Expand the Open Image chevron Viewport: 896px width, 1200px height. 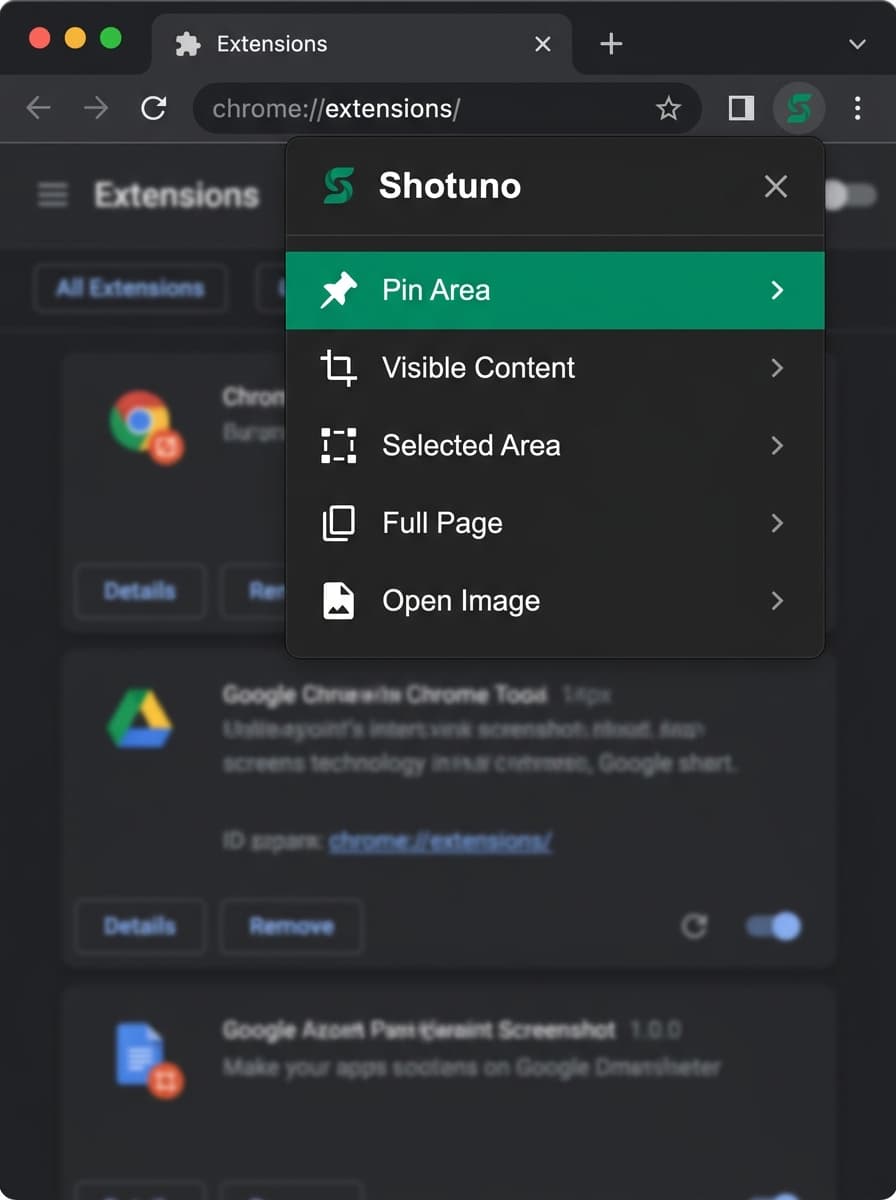[777, 601]
